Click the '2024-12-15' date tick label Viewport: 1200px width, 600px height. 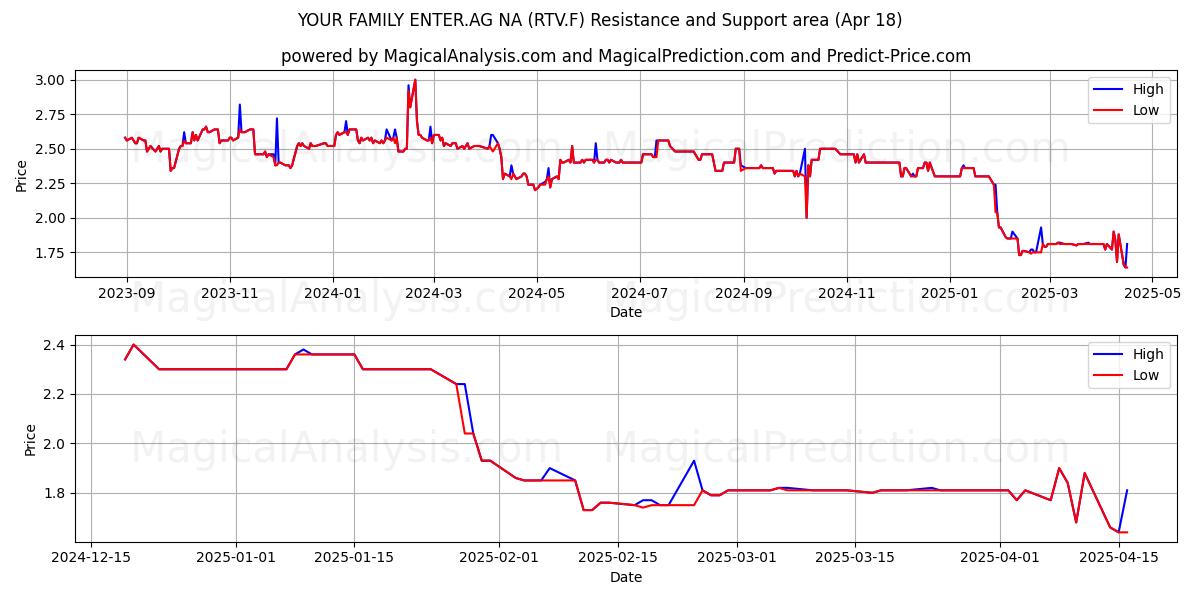click(92, 560)
